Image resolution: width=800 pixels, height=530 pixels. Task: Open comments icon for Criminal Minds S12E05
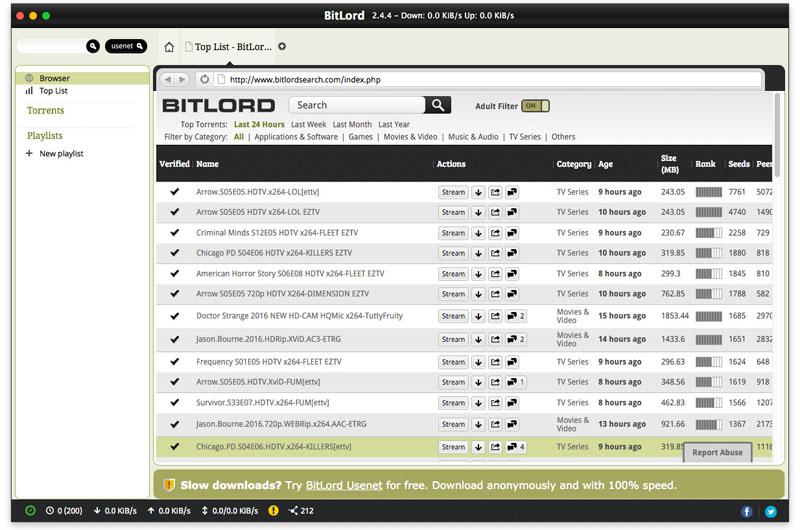pos(512,233)
